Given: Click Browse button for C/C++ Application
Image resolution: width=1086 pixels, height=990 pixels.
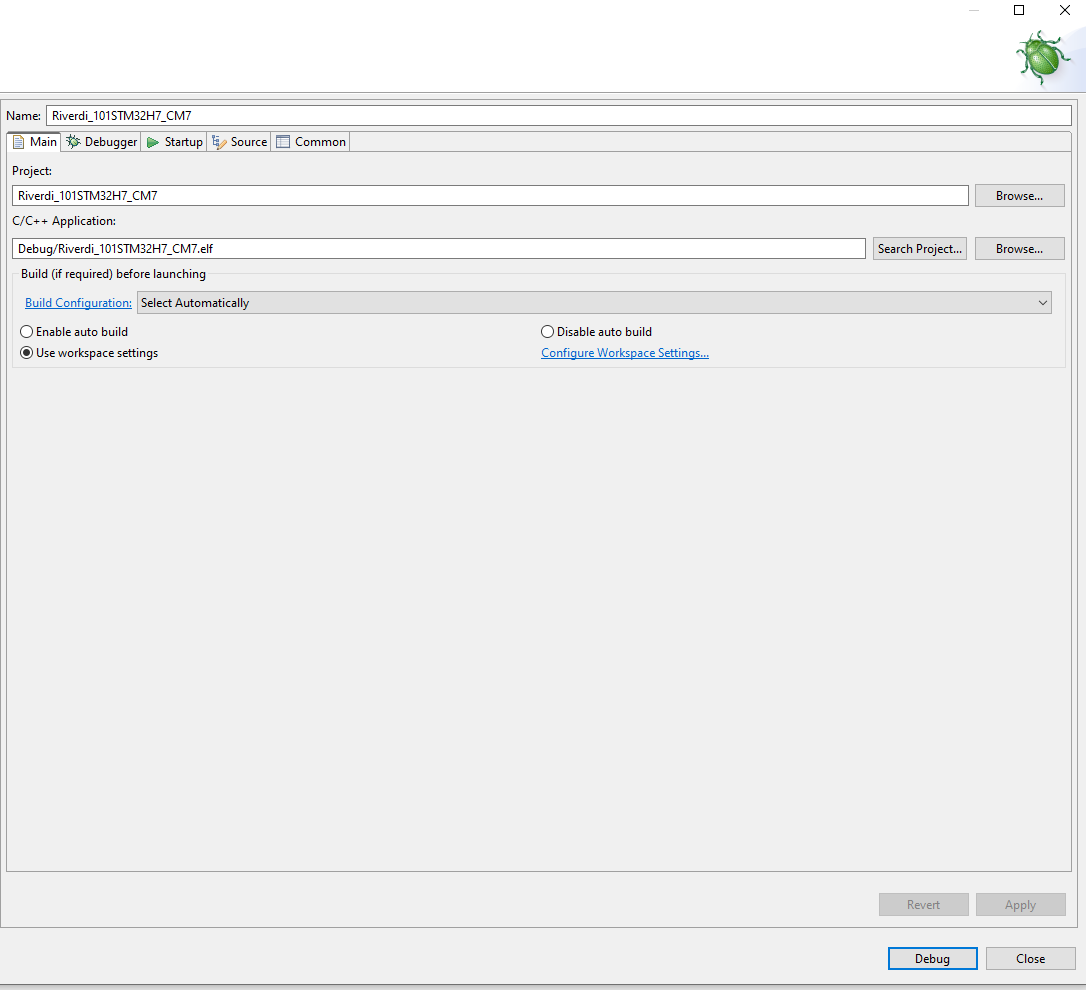Looking at the screenshot, I should tap(1020, 249).
